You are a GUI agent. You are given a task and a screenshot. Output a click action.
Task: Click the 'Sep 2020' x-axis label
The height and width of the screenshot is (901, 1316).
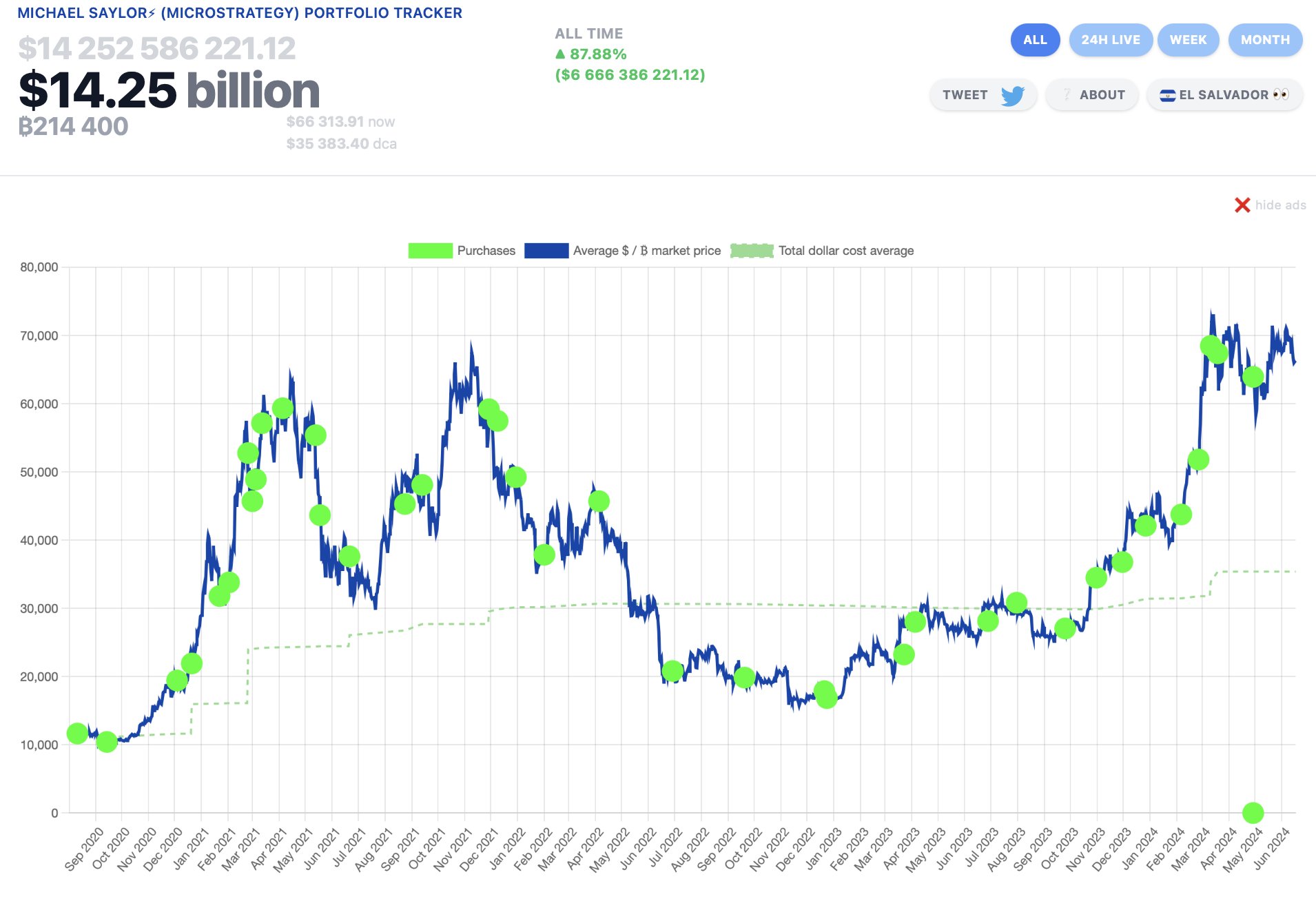coord(84,849)
